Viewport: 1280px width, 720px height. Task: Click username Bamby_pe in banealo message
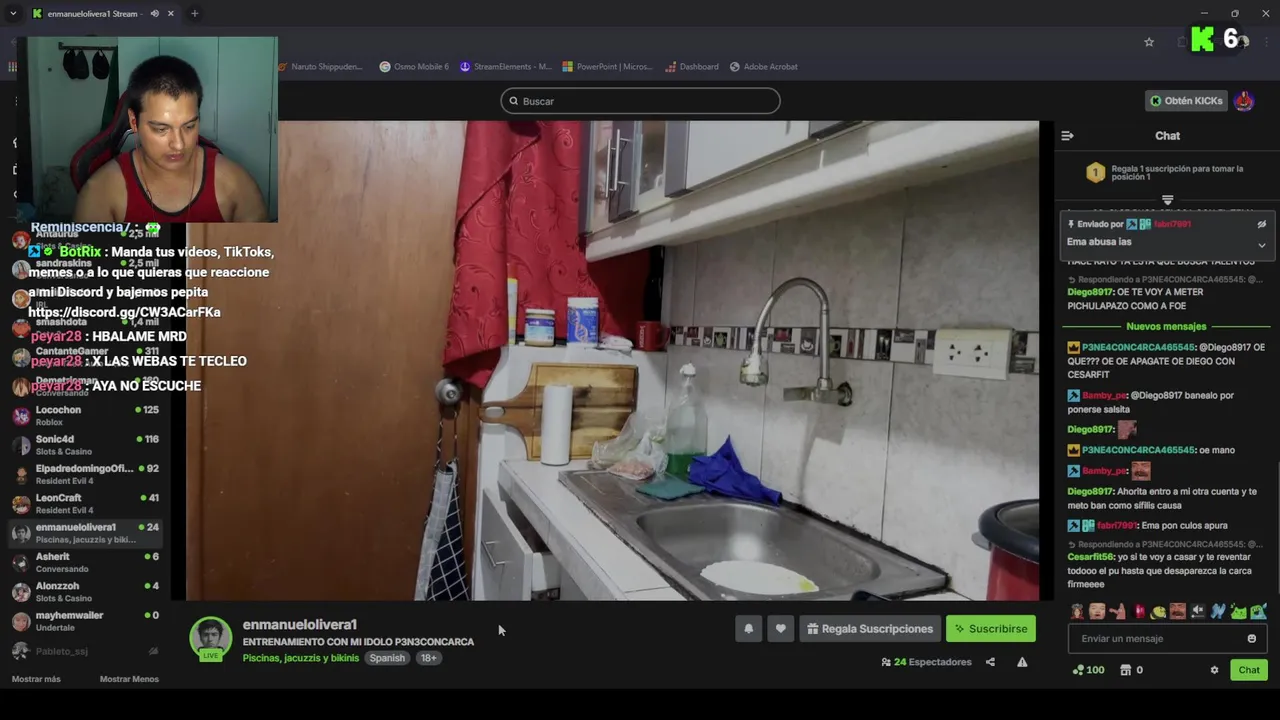point(1105,396)
